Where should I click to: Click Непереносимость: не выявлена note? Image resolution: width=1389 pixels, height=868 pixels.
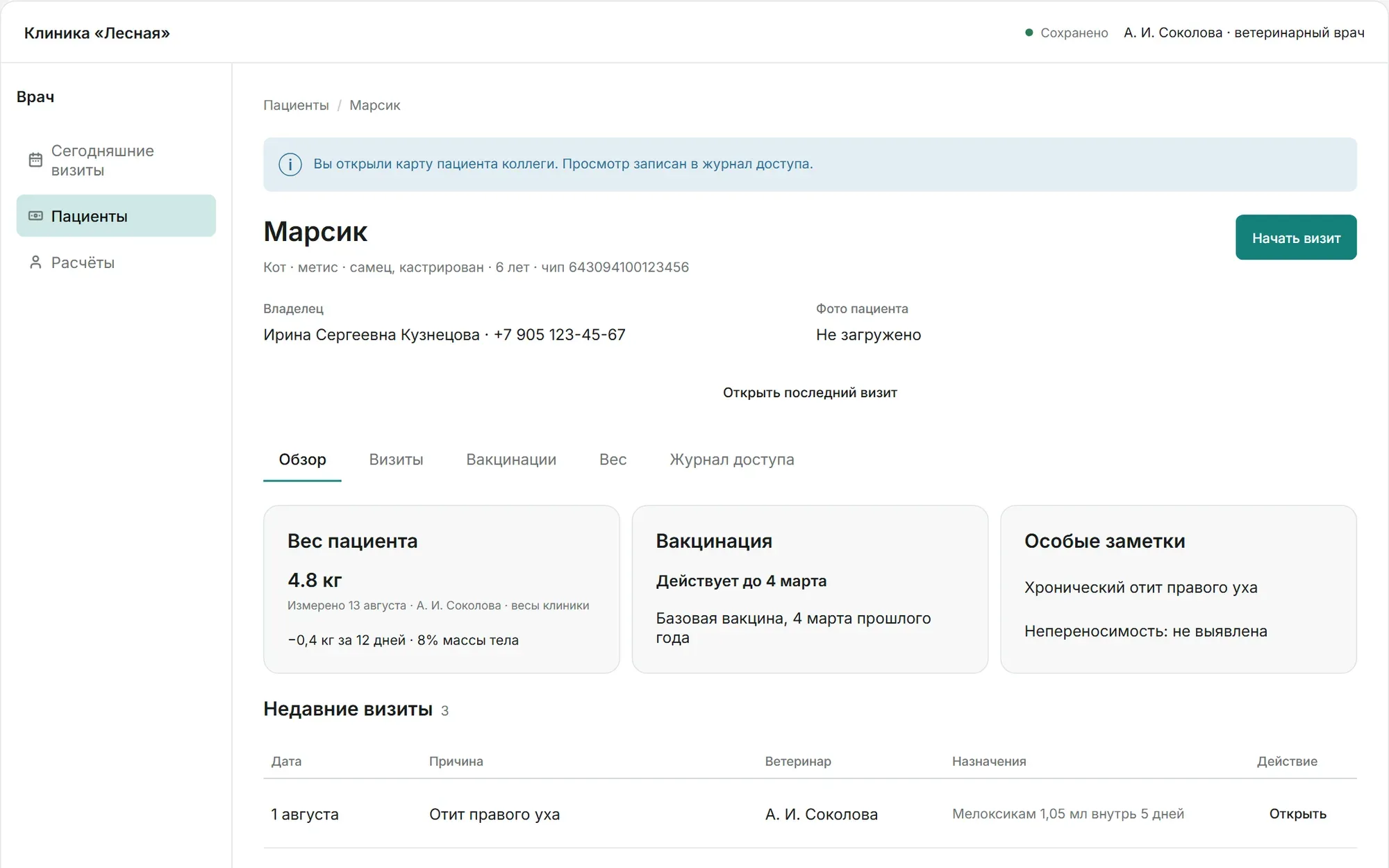click(x=1145, y=631)
